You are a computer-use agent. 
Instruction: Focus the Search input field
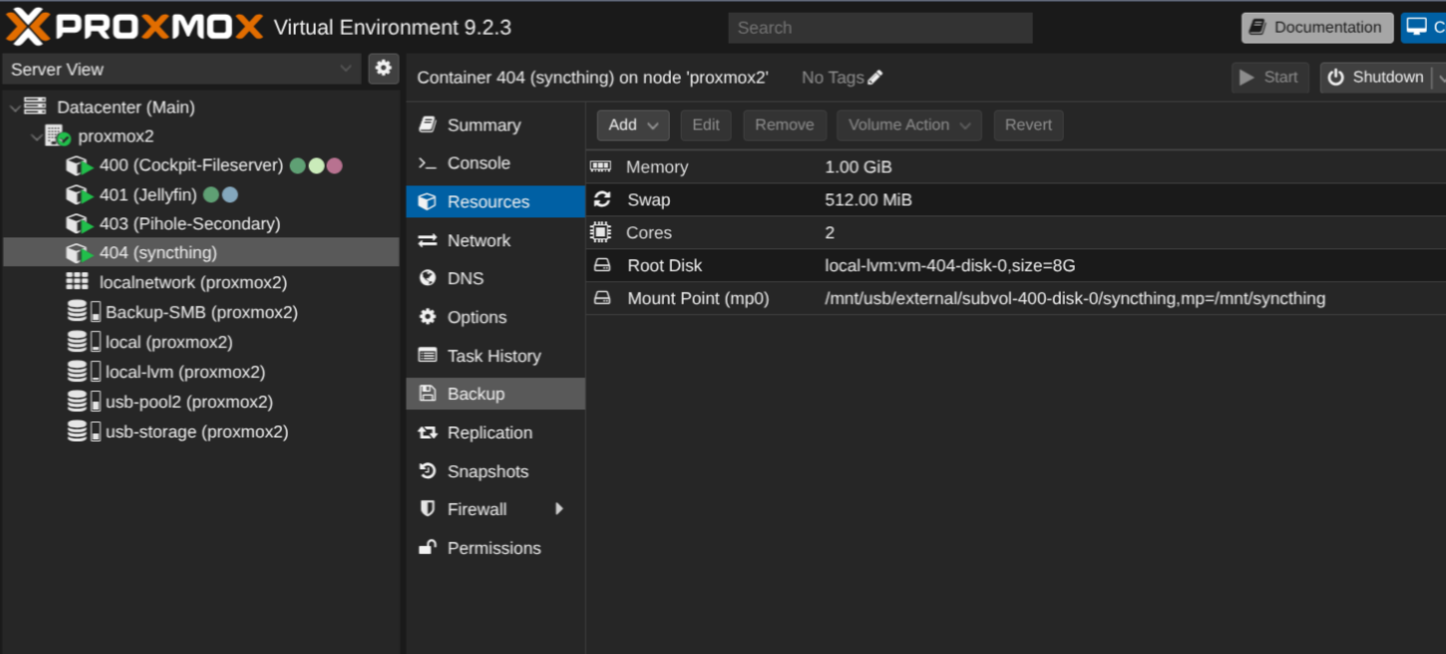tap(880, 28)
